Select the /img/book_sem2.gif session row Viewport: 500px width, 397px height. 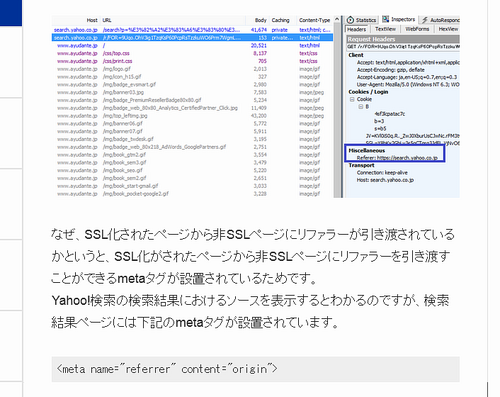(x=192, y=178)
